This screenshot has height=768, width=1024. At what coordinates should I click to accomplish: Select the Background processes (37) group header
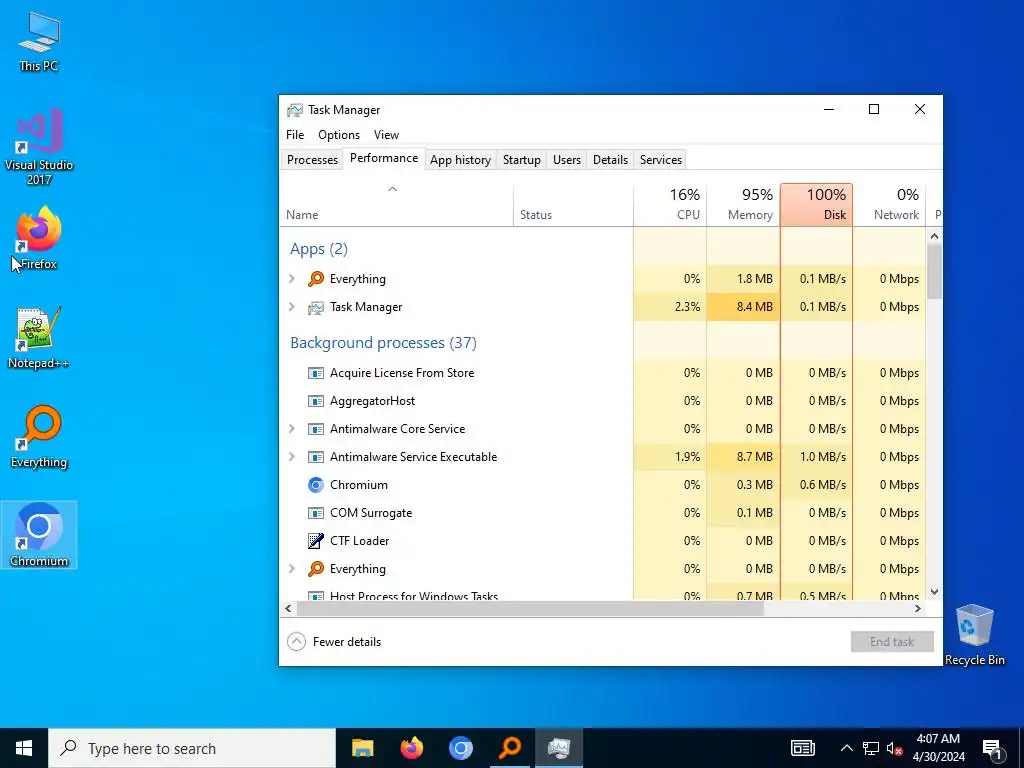pos(383,343)
